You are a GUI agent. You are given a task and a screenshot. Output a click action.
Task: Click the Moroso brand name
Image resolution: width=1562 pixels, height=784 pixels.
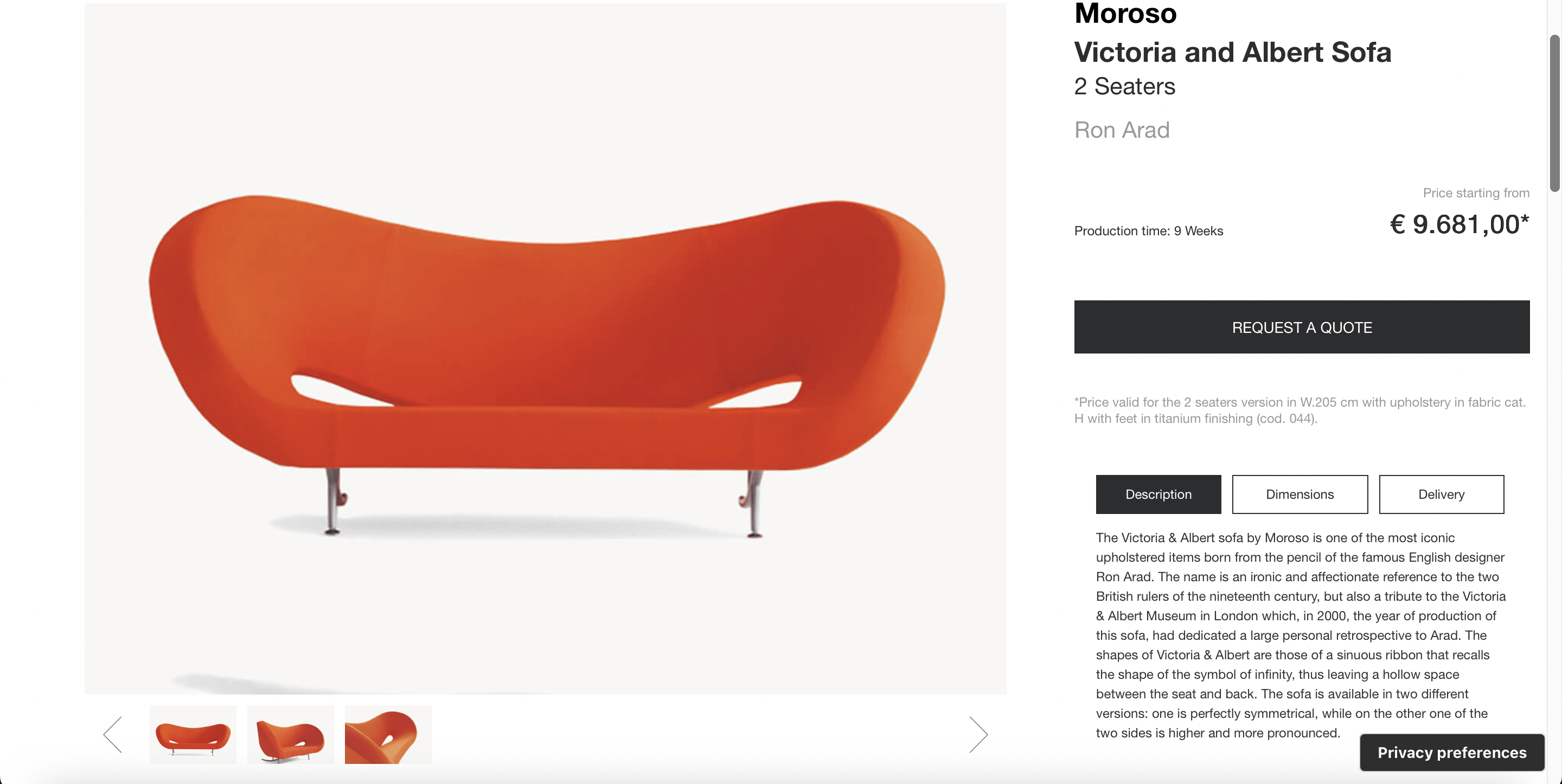coord(1125,14)
